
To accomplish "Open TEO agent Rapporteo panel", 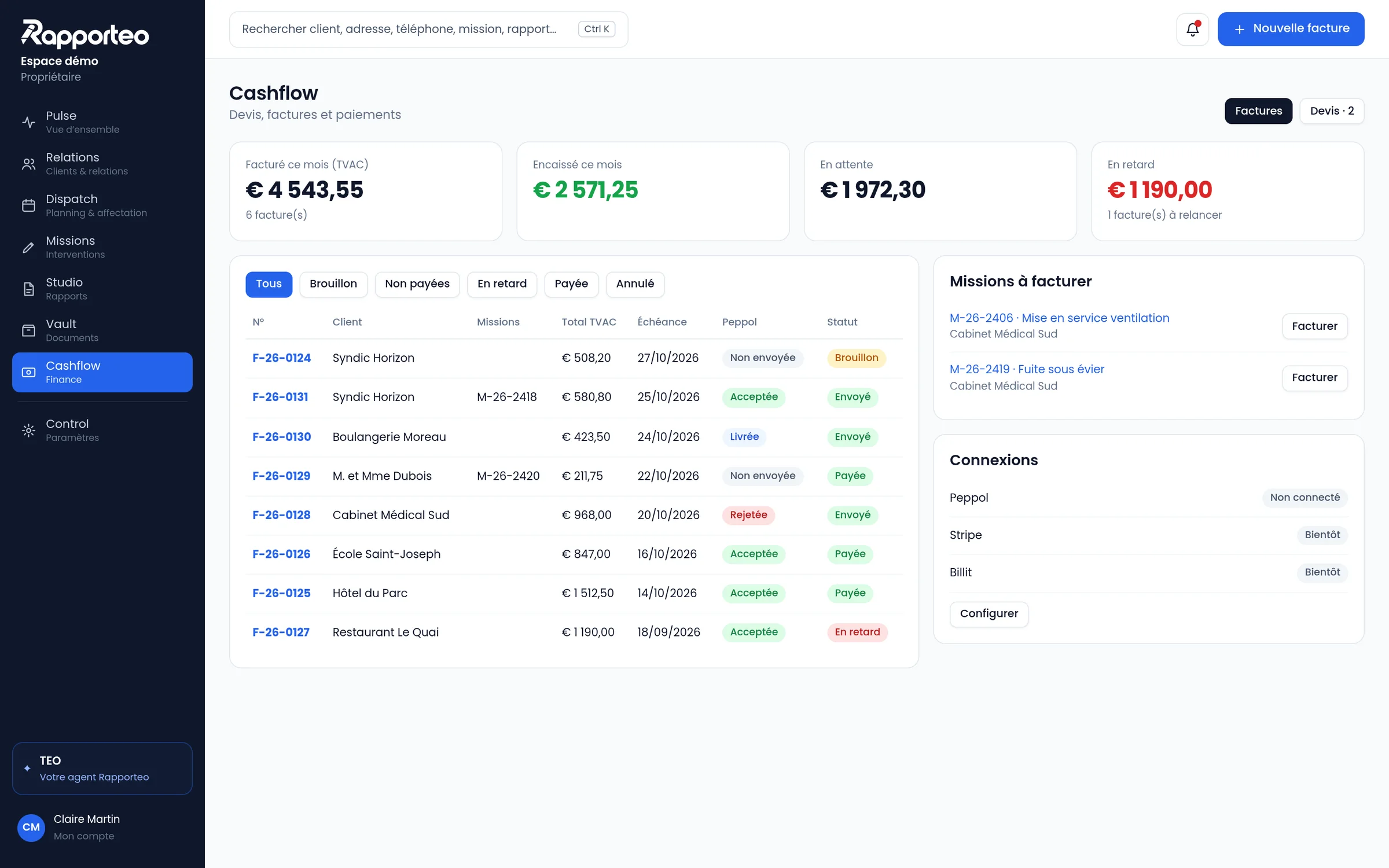I will coord(102,768).
